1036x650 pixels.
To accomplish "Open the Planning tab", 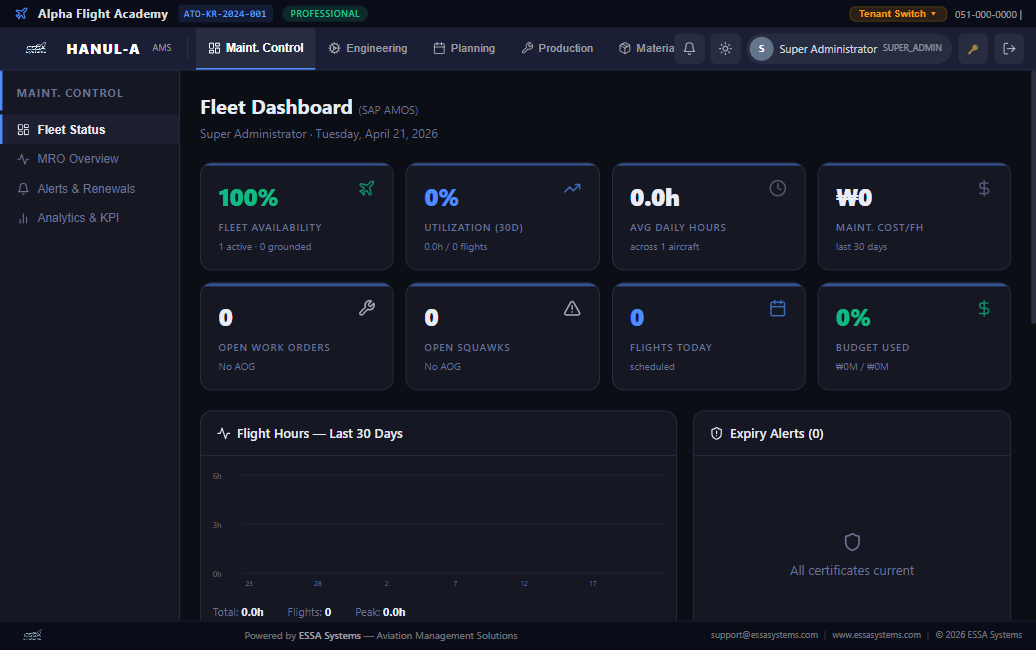I will click(x=464, y=48).
